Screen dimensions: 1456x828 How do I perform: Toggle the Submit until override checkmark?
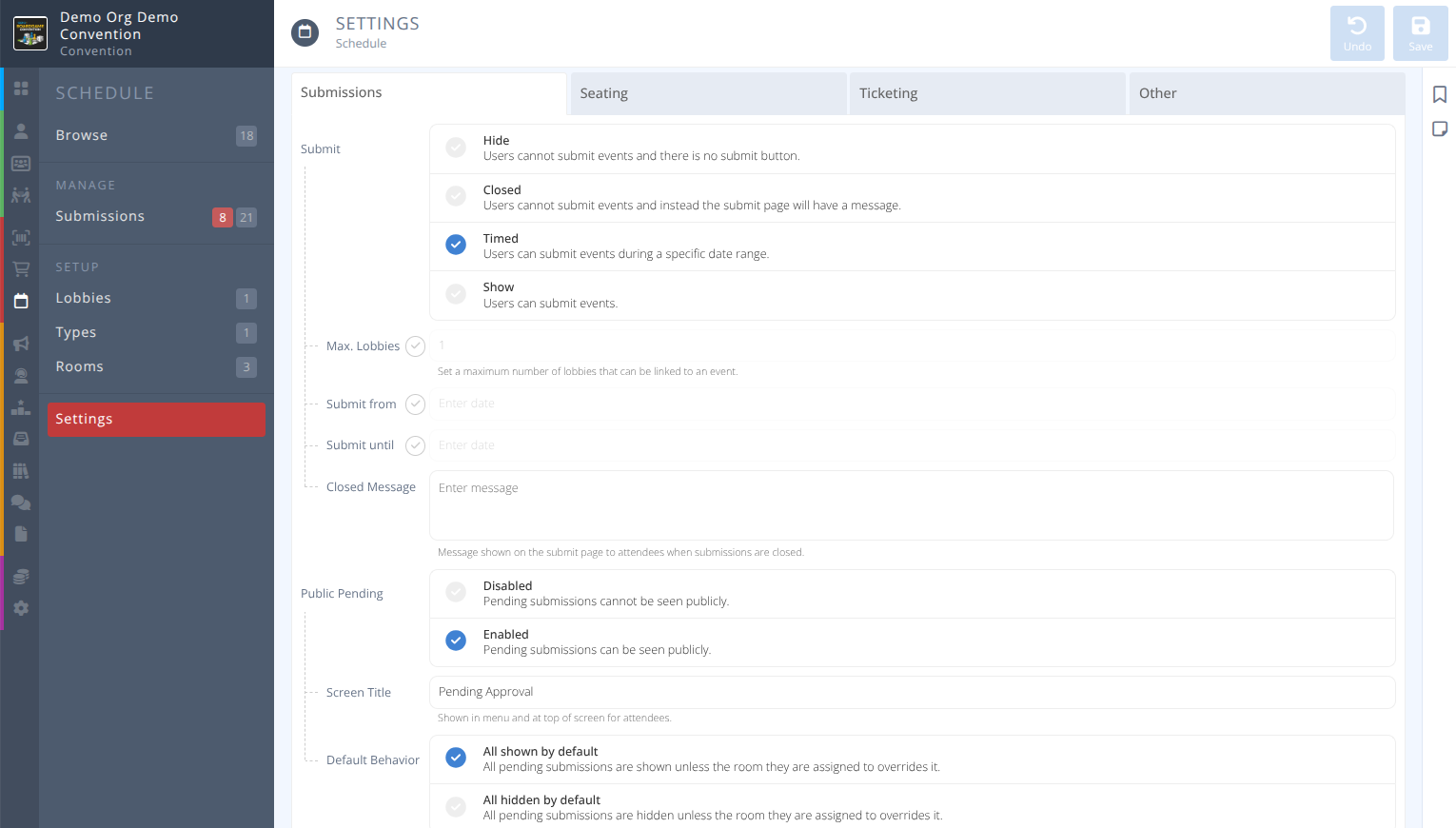coord(415,445)
